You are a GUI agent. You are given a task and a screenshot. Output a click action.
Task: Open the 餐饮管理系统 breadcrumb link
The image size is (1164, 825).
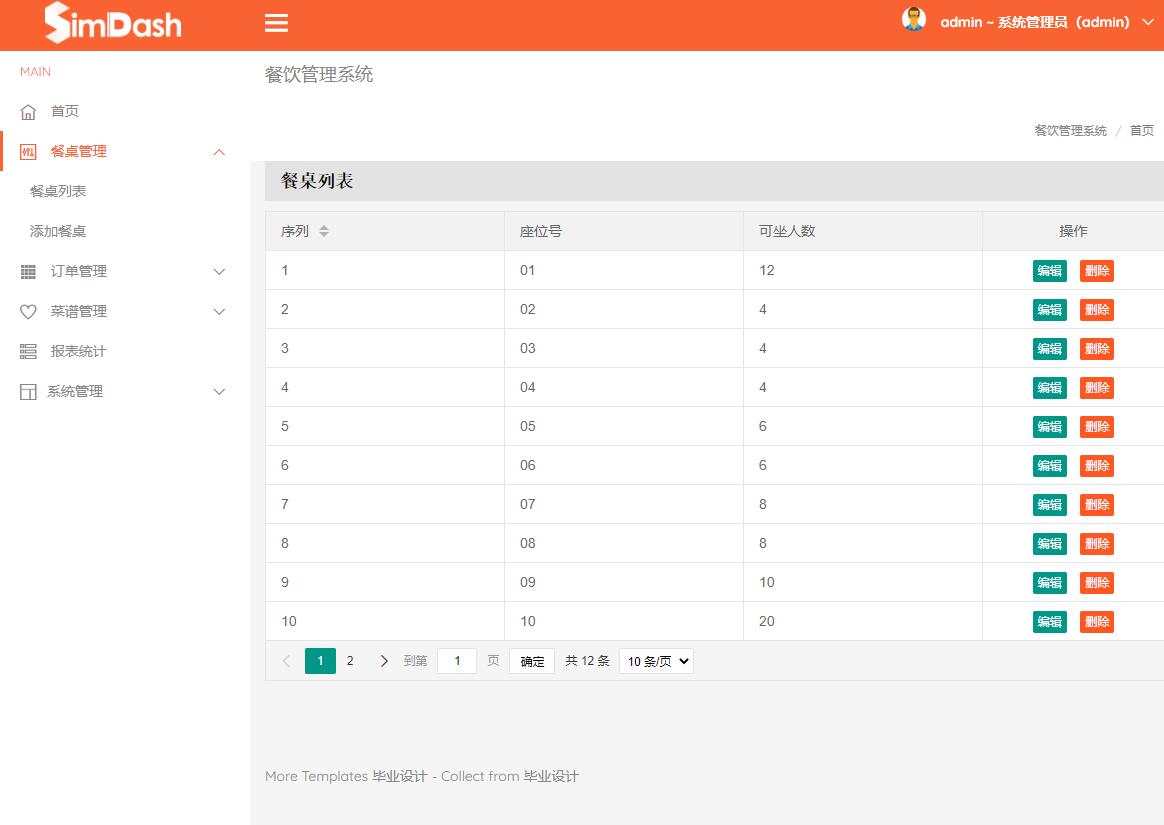click(1069, 130)
